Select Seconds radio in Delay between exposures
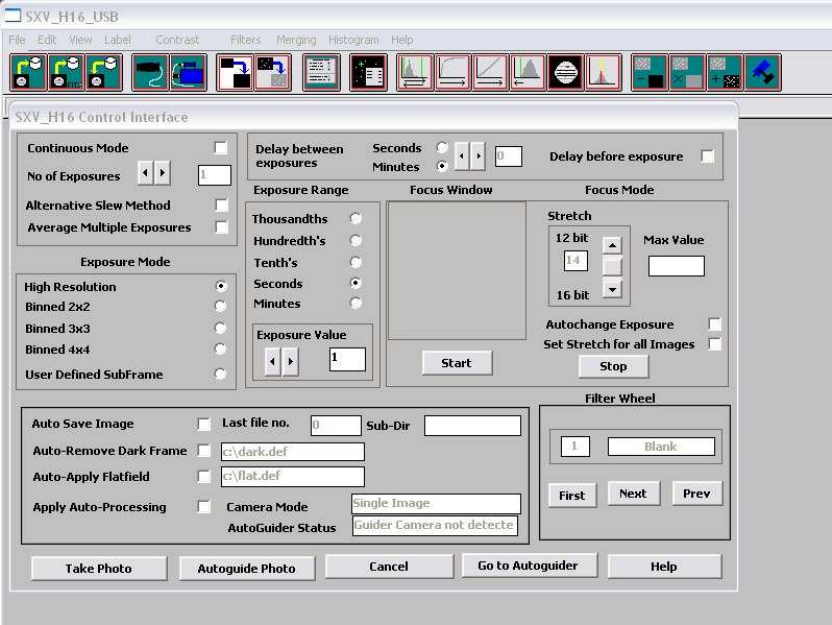Image resolution: width=832 pixels, height=625 pixels. [x=441, y=147]
